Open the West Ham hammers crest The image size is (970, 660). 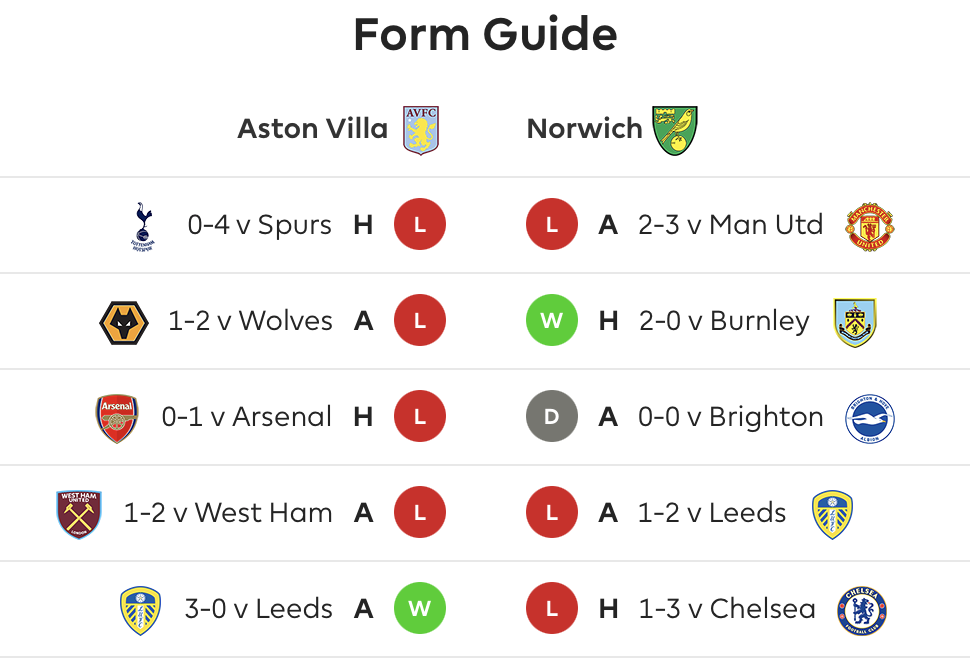click(x=79, y=514)
